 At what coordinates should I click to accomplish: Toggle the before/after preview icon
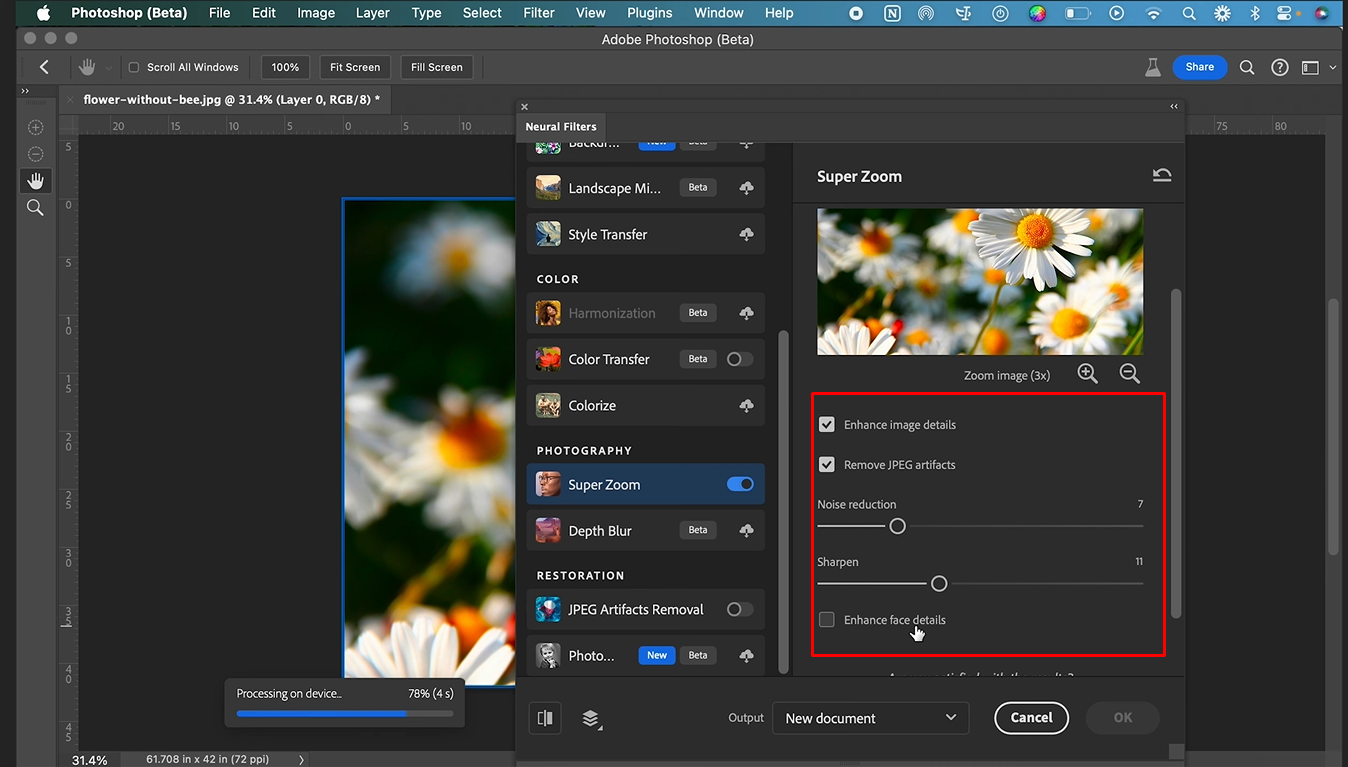coord(545,718)
